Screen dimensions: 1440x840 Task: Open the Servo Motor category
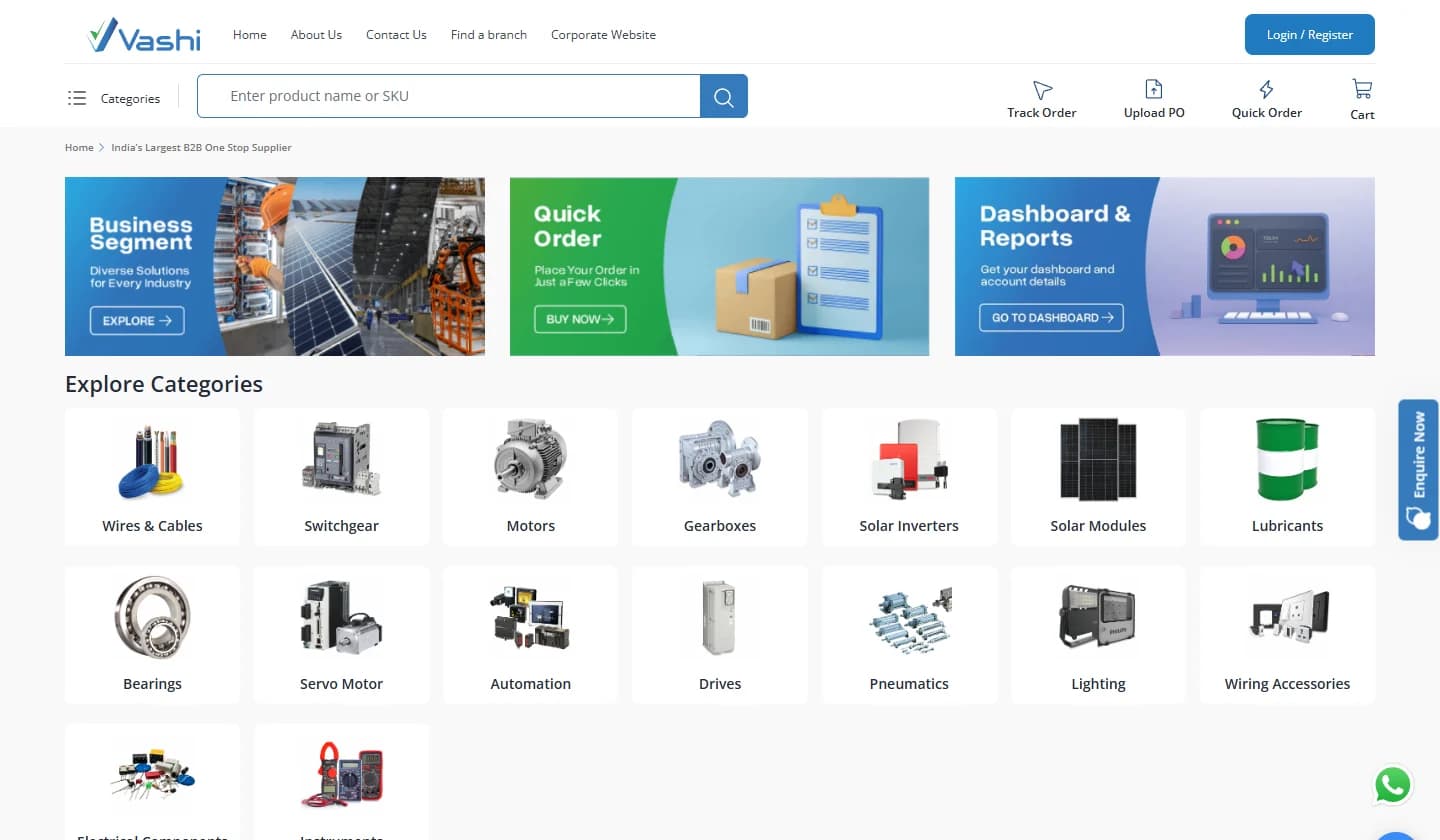pos(342,635)
